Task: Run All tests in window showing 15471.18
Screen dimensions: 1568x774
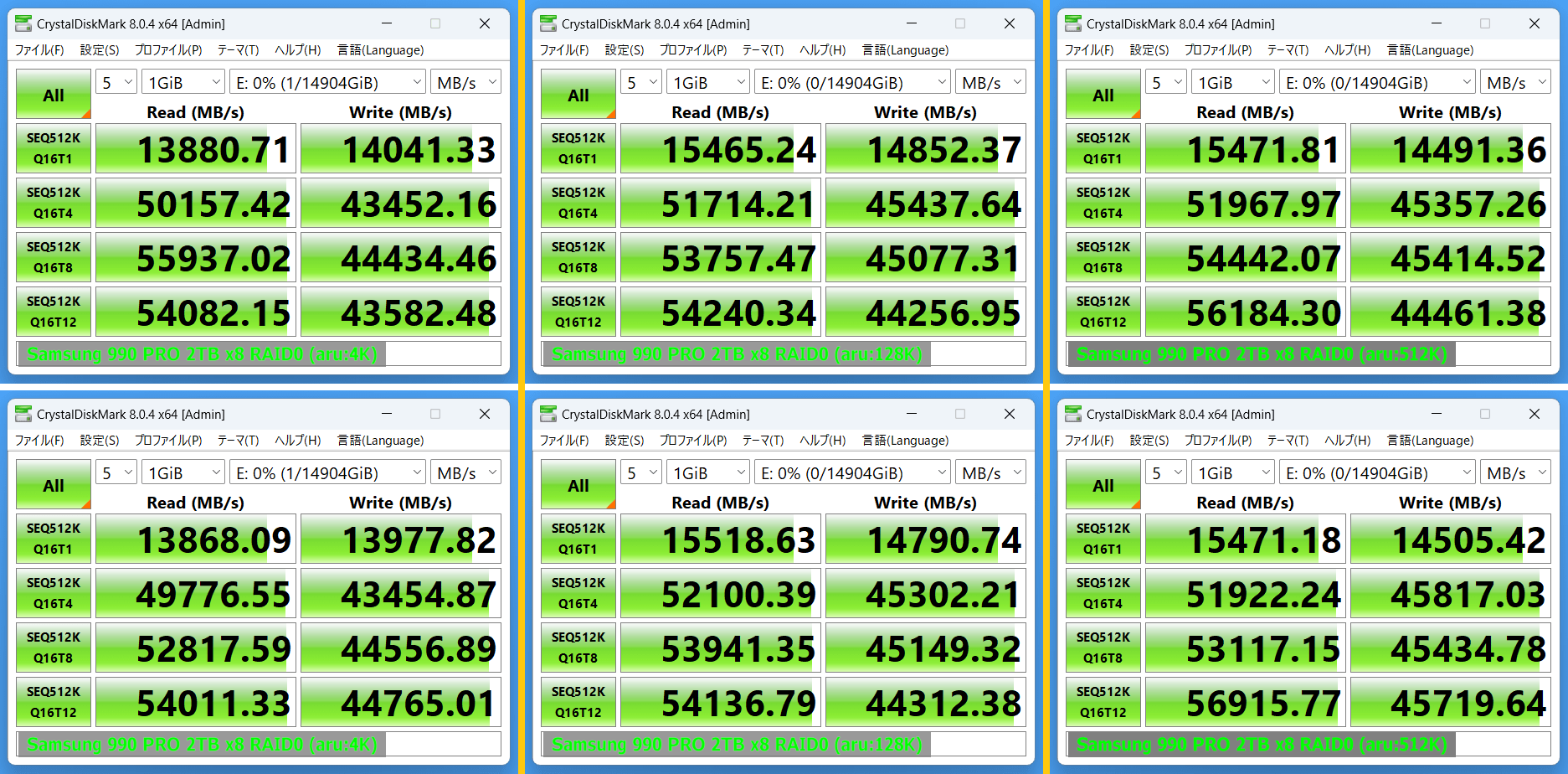Action: [x=1103, y=485]
